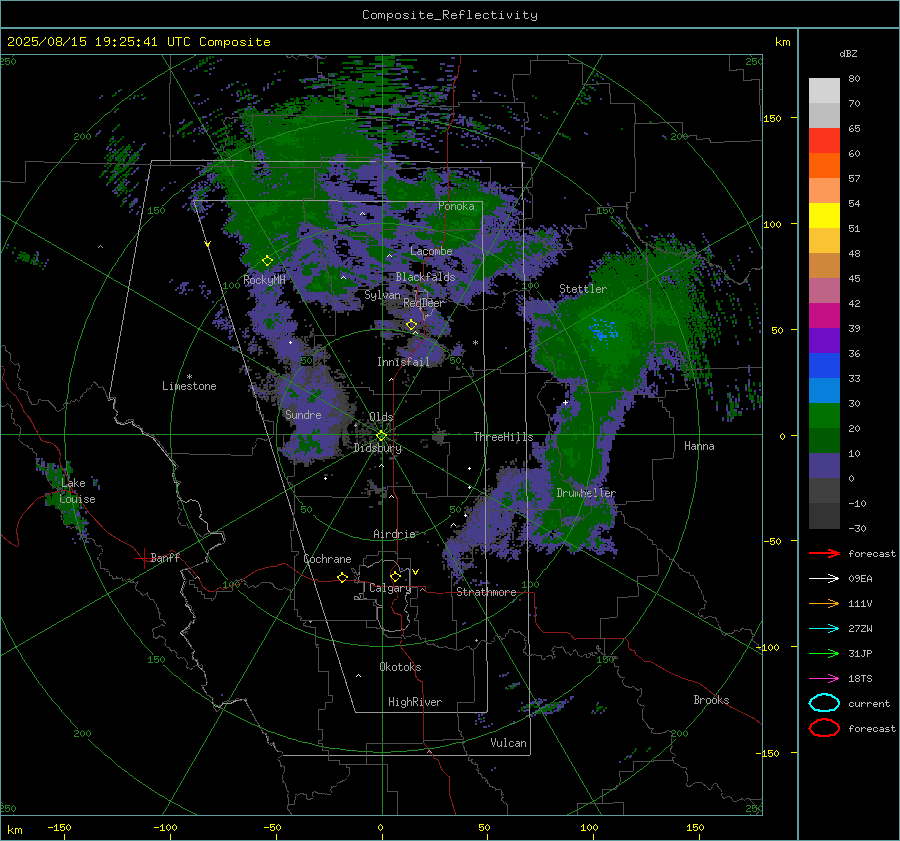
Task: Click the Stettler city label
Action: tap(583, 289)
